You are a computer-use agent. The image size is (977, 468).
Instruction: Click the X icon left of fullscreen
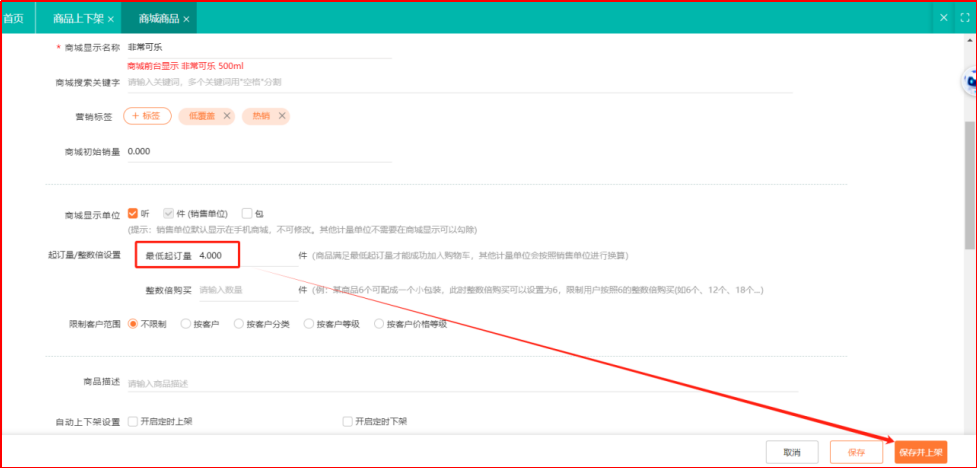(x=944, y=18)
